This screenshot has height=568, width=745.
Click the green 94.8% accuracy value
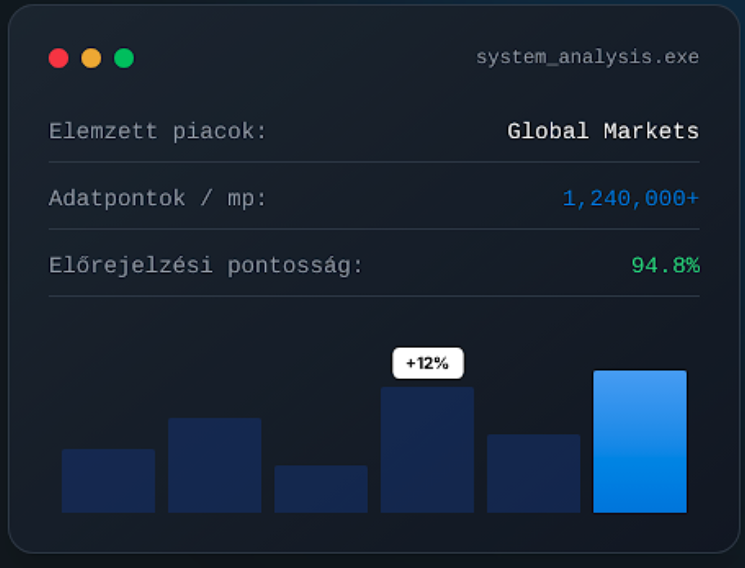click(665, 265)
